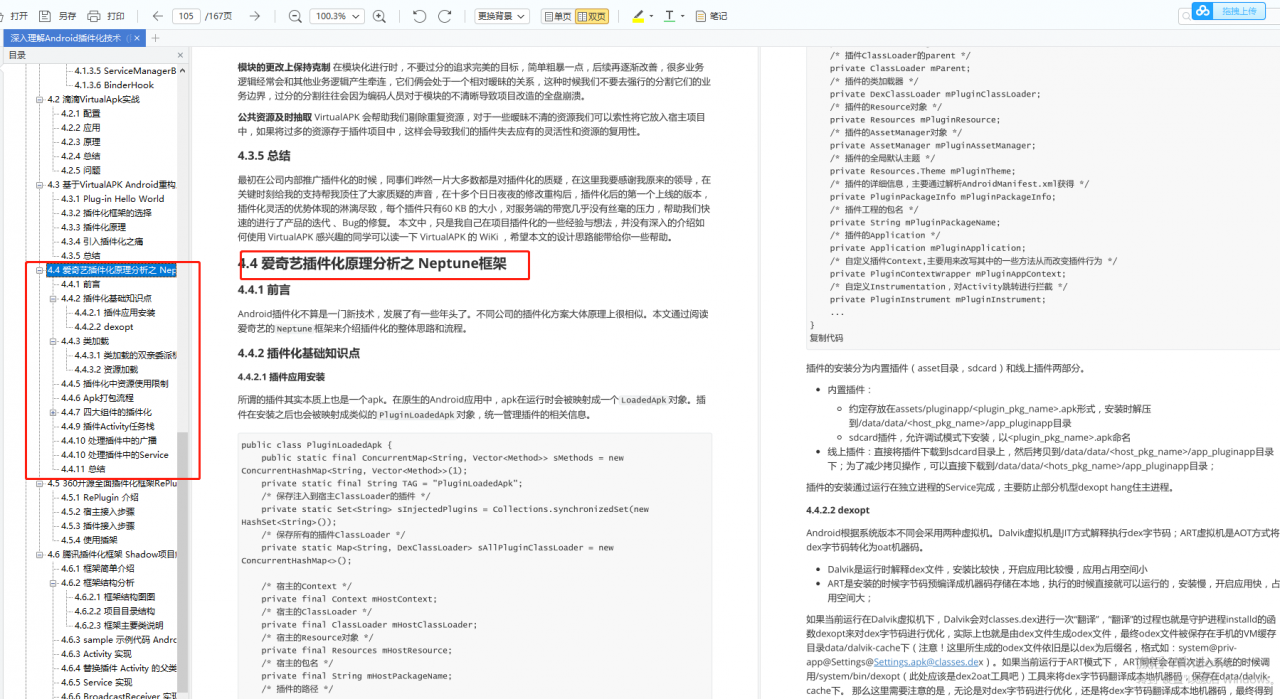Select highlighted 4.4 爱奇艺插件化原理分析 entry
1280x699 pixels.
pos(112,270)
